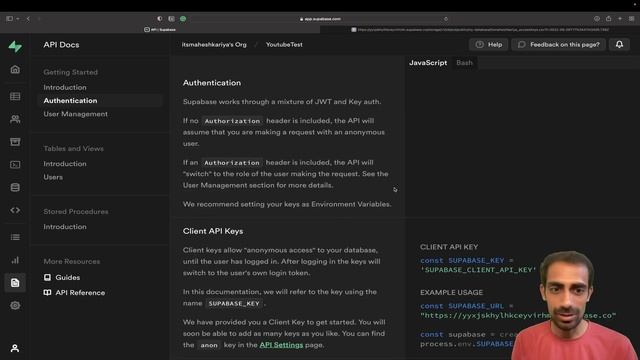Click the 'SUPABASE_CLIENT_API_KEY' code string

coord(478,270)
